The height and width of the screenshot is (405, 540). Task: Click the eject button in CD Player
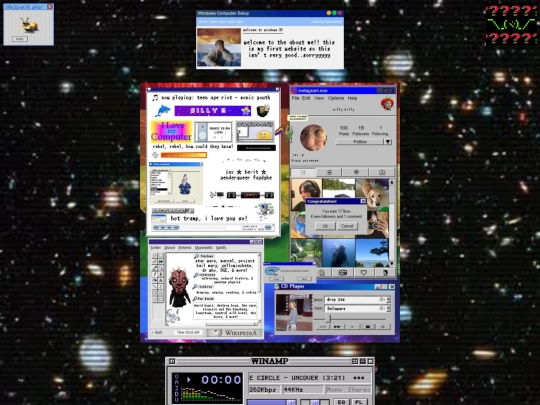[383, 326]
